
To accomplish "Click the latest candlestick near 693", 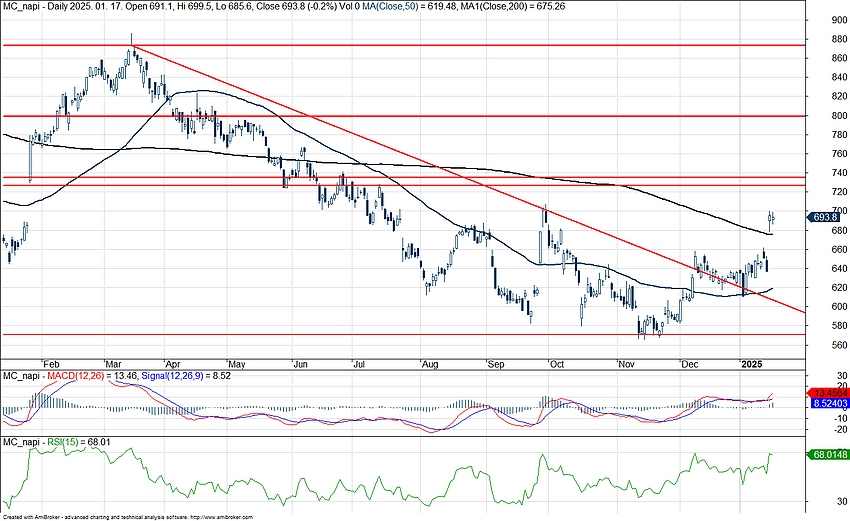I will [772, 217].
